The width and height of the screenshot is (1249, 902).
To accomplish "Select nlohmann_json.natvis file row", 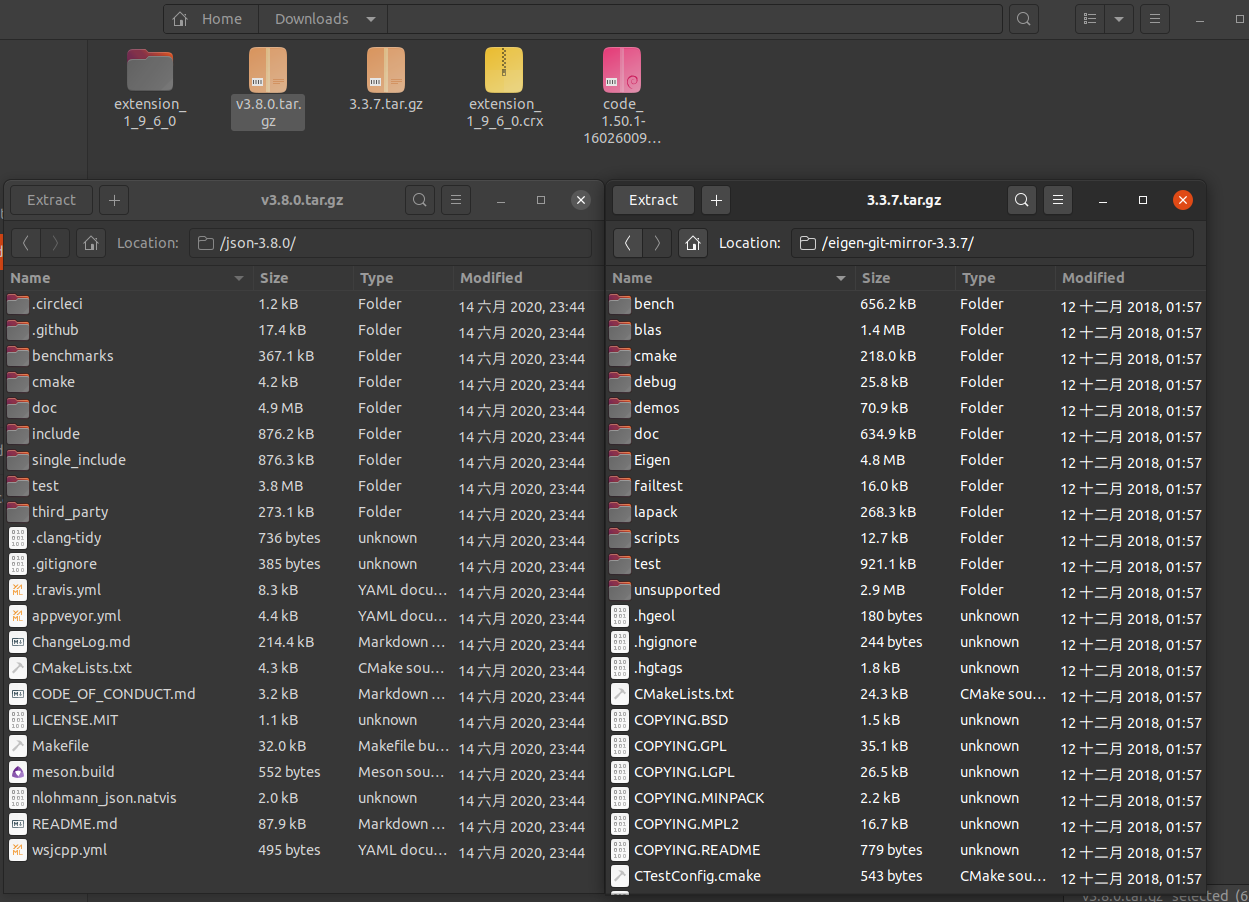I will click(304, 798).
